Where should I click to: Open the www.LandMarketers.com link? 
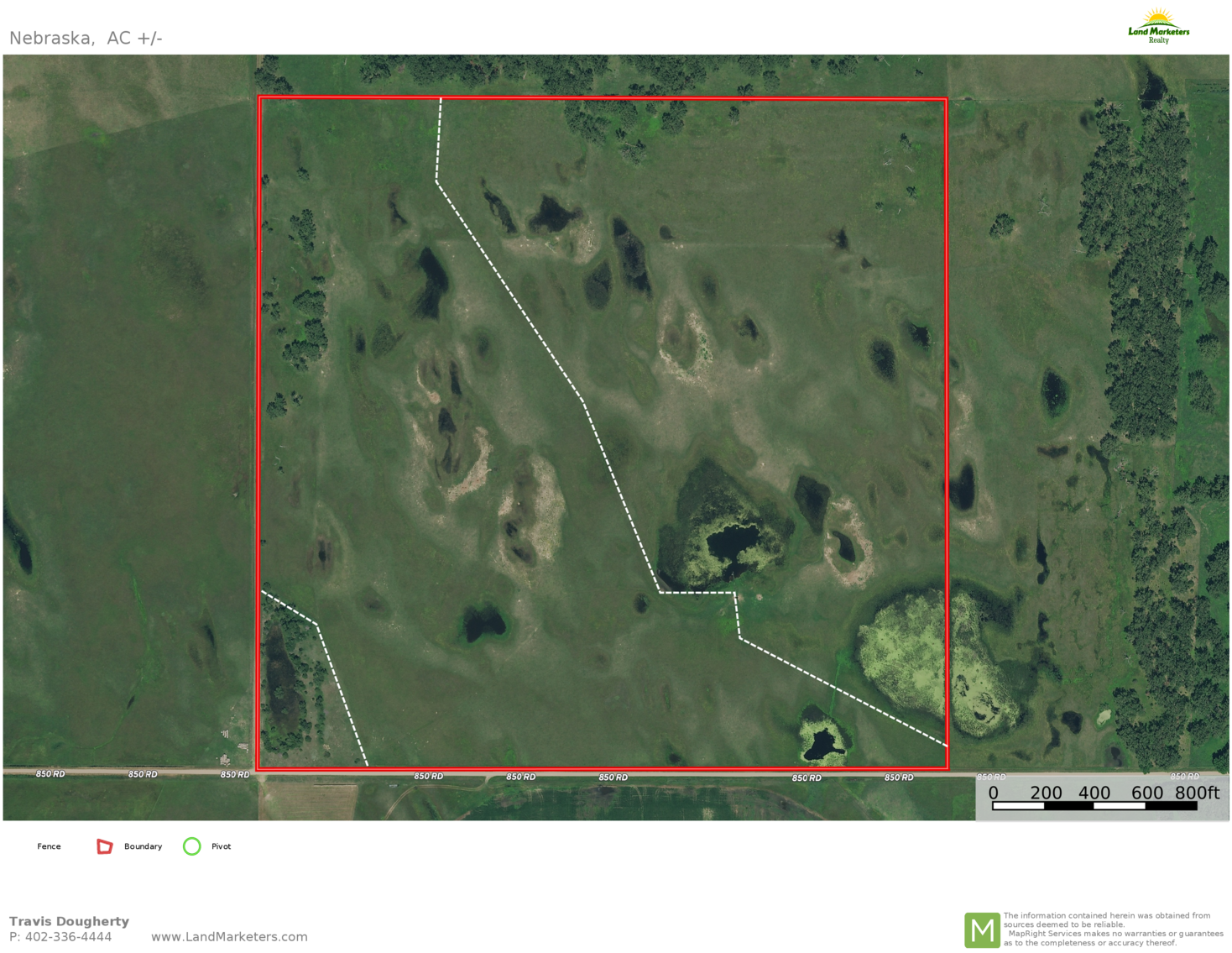click(229, 936)
